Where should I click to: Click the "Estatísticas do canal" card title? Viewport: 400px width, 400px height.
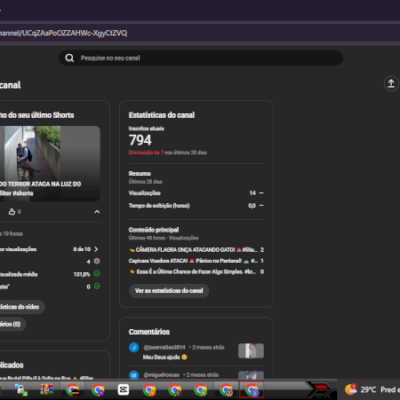click(x=162, y=115)
